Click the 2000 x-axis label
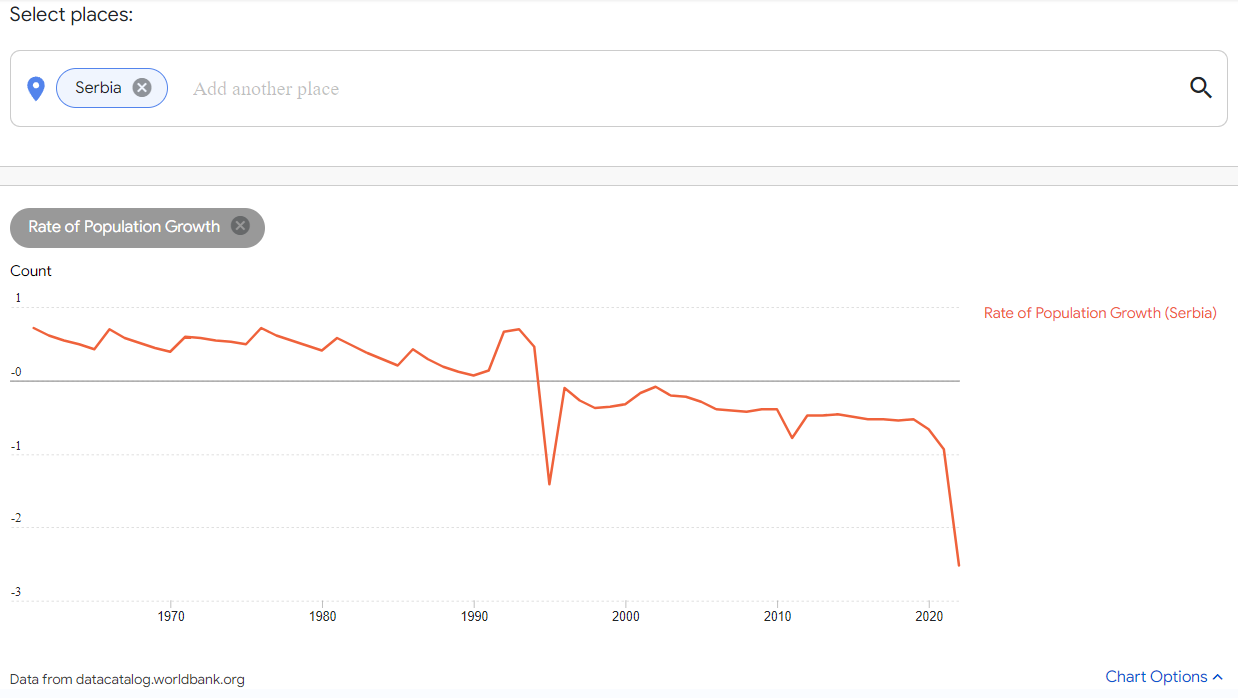The width and height of the screenshot is (1238, 698). (626, 616)
